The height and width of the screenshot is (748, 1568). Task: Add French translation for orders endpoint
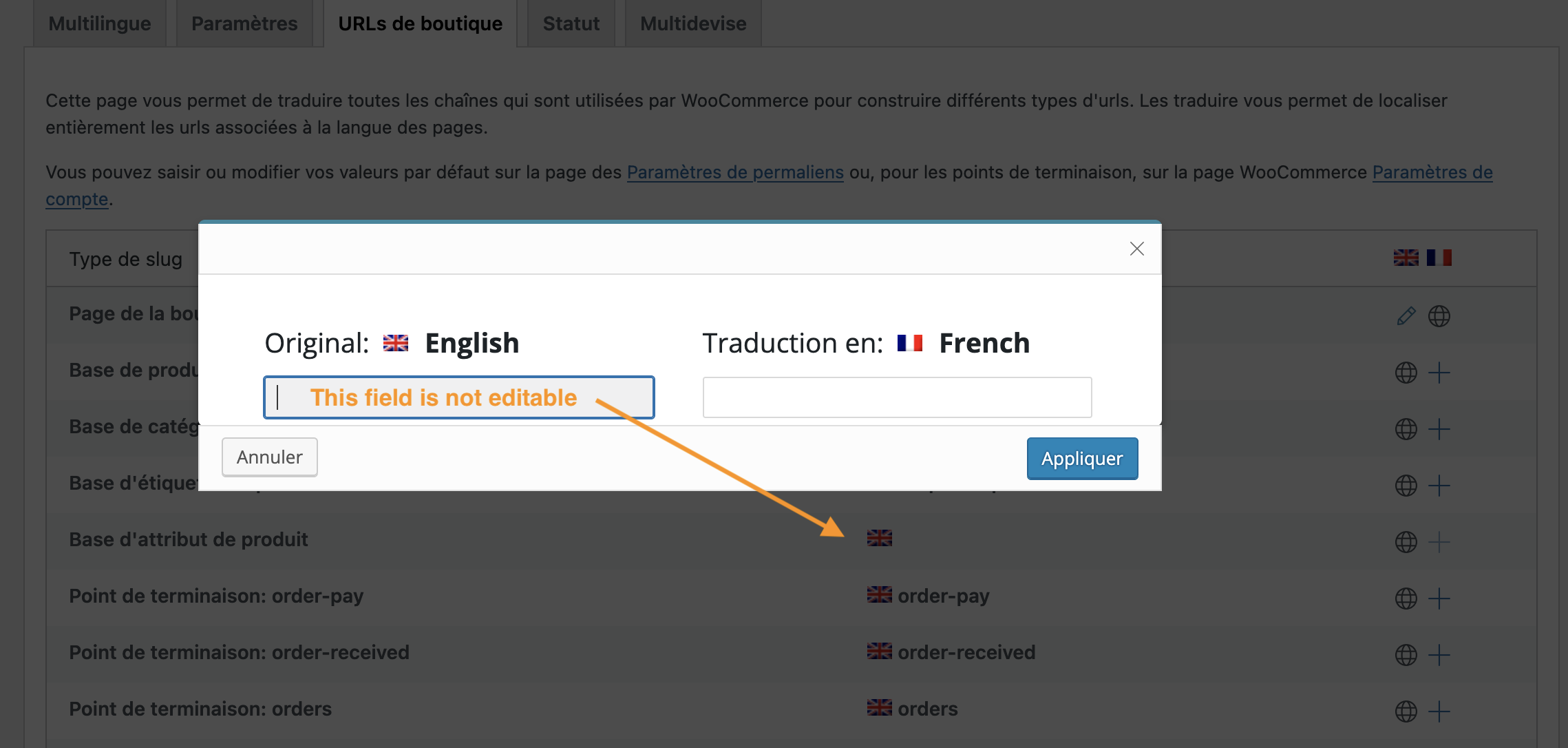(x=1439, y=711)
